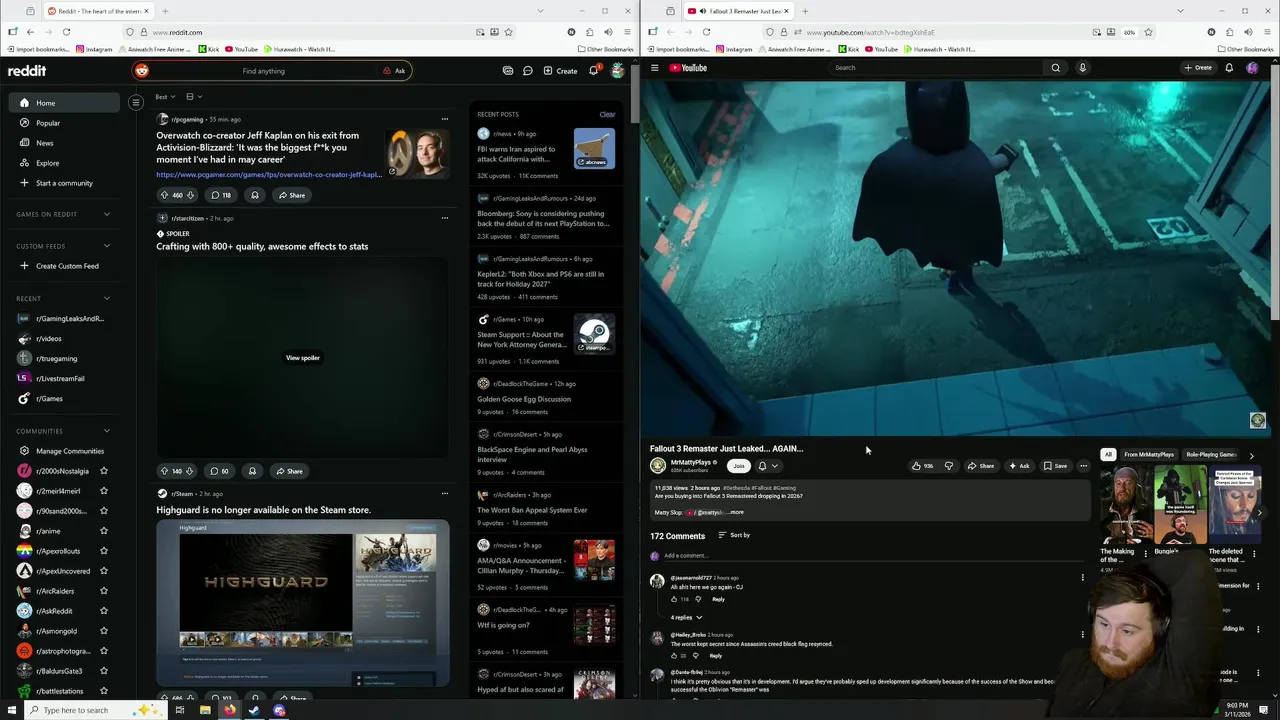Open the Best sort dropdown
Viewport: 1280px width, 720px height.
pos(165,97)
